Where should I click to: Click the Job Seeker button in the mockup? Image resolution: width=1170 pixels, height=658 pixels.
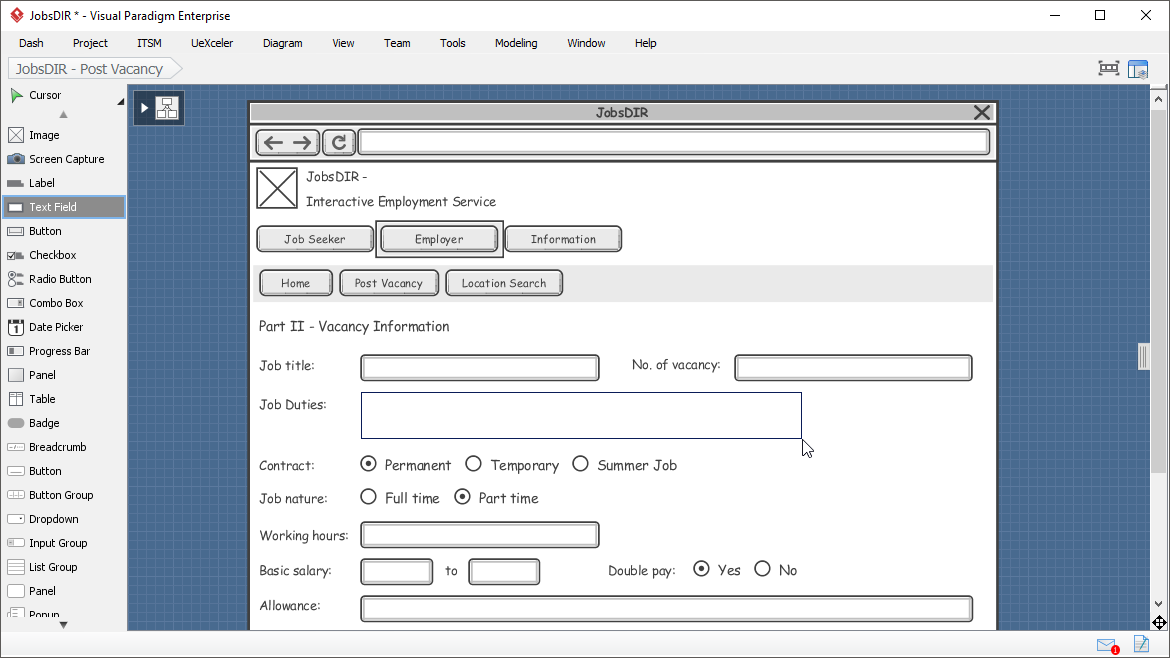tap(315, 238)
